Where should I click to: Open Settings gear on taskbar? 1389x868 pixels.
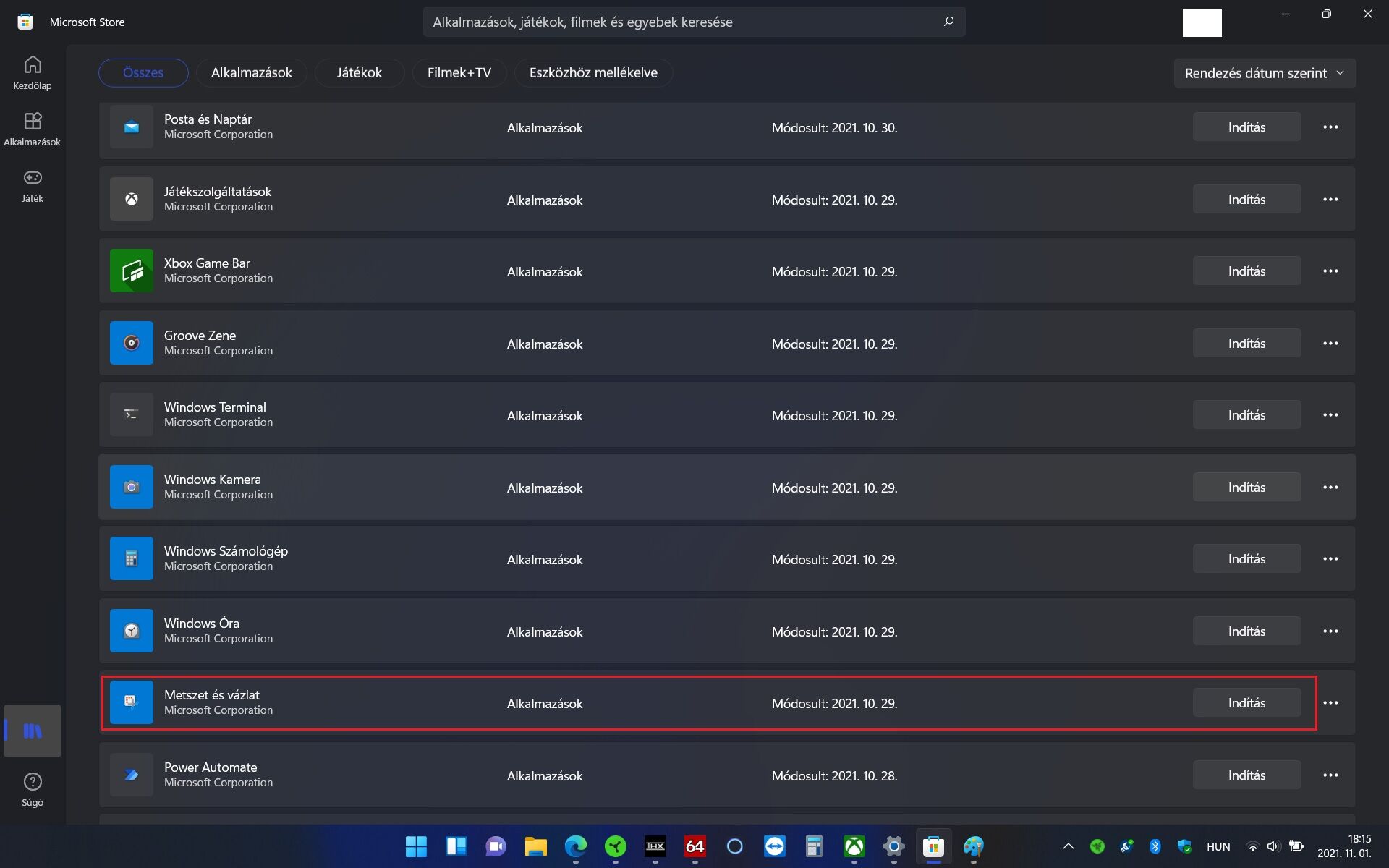tap(893, 846)
